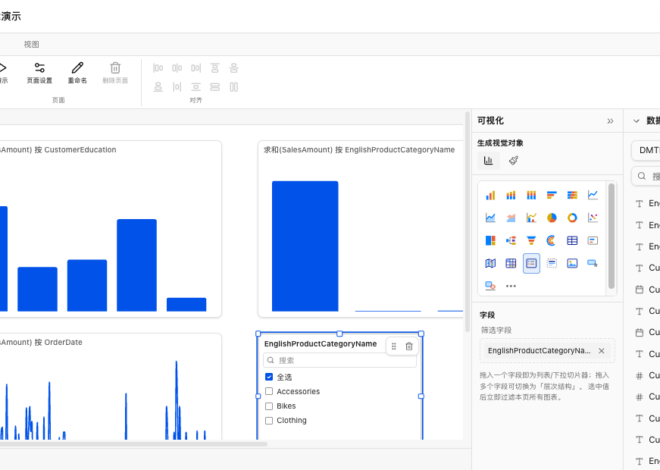The height and width of the screenshot is (470, 660).
Task: Select the combo line and column chart
Action: point(531,218)
